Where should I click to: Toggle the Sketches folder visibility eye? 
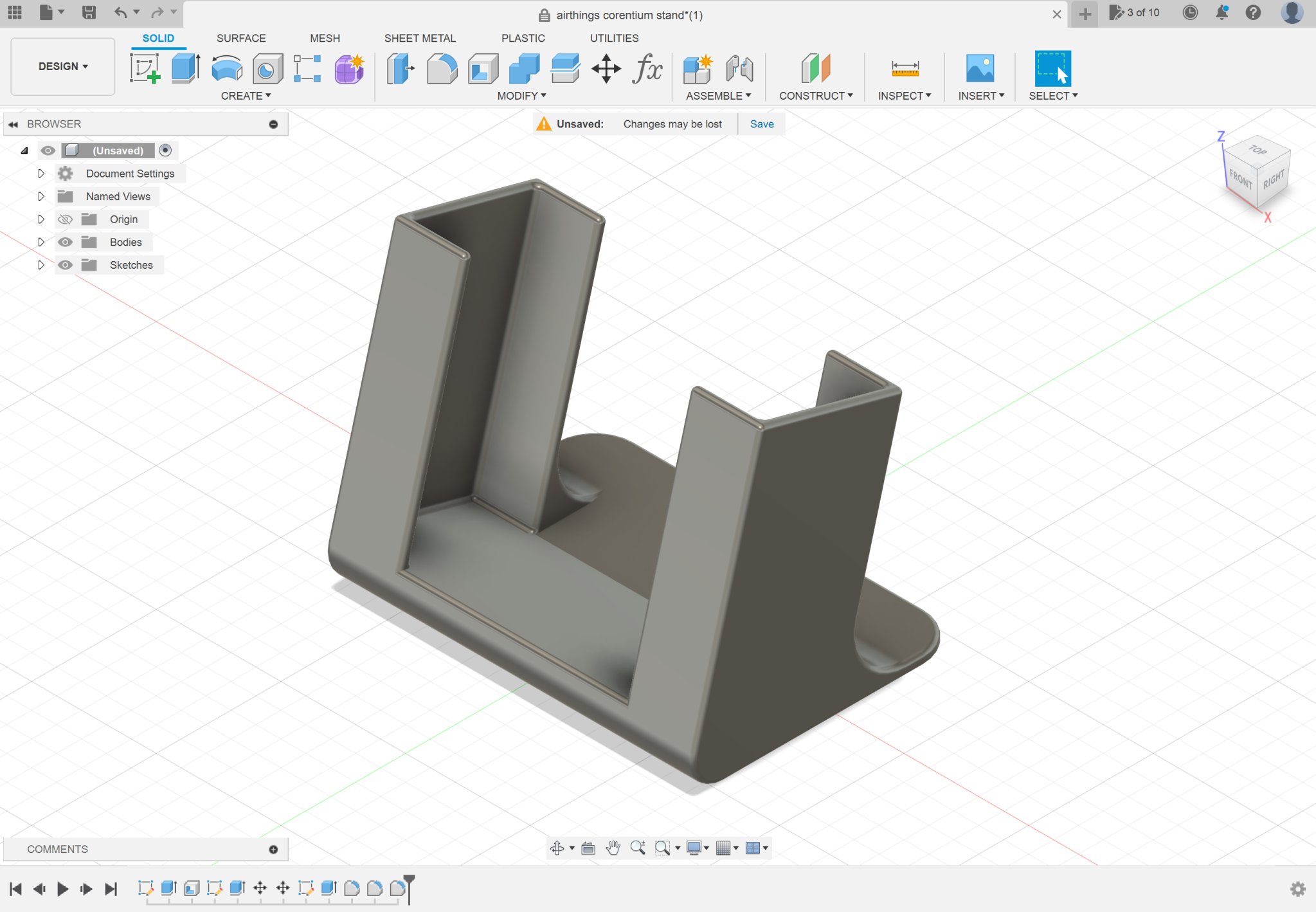click(x=65, y=265)
